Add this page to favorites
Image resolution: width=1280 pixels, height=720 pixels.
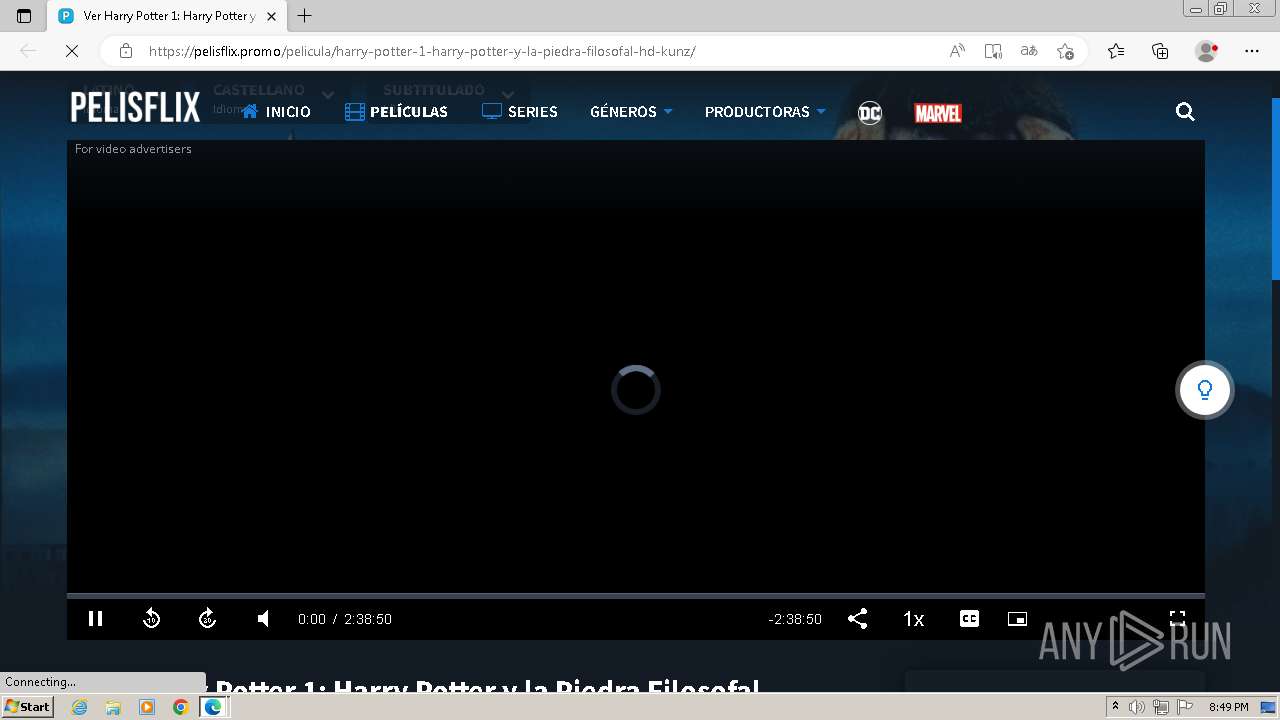(1065, 51)
